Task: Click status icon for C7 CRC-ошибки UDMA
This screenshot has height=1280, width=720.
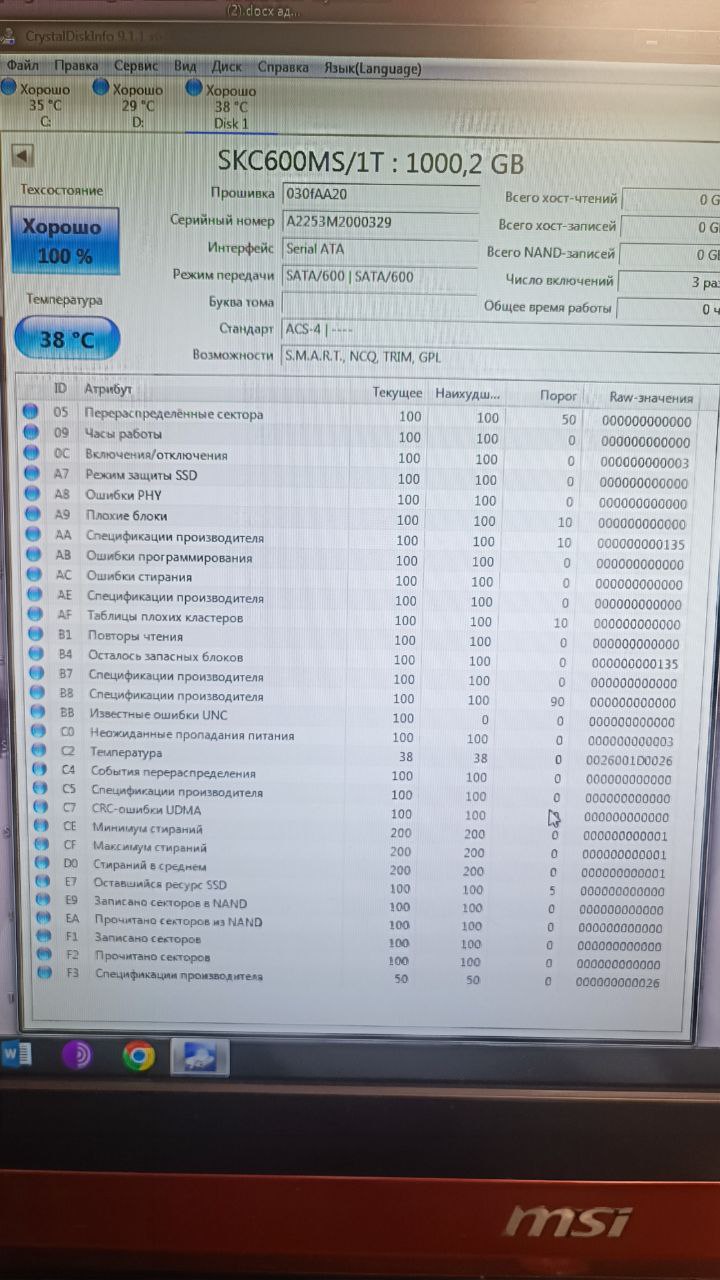Action: (x=41, y=807)
